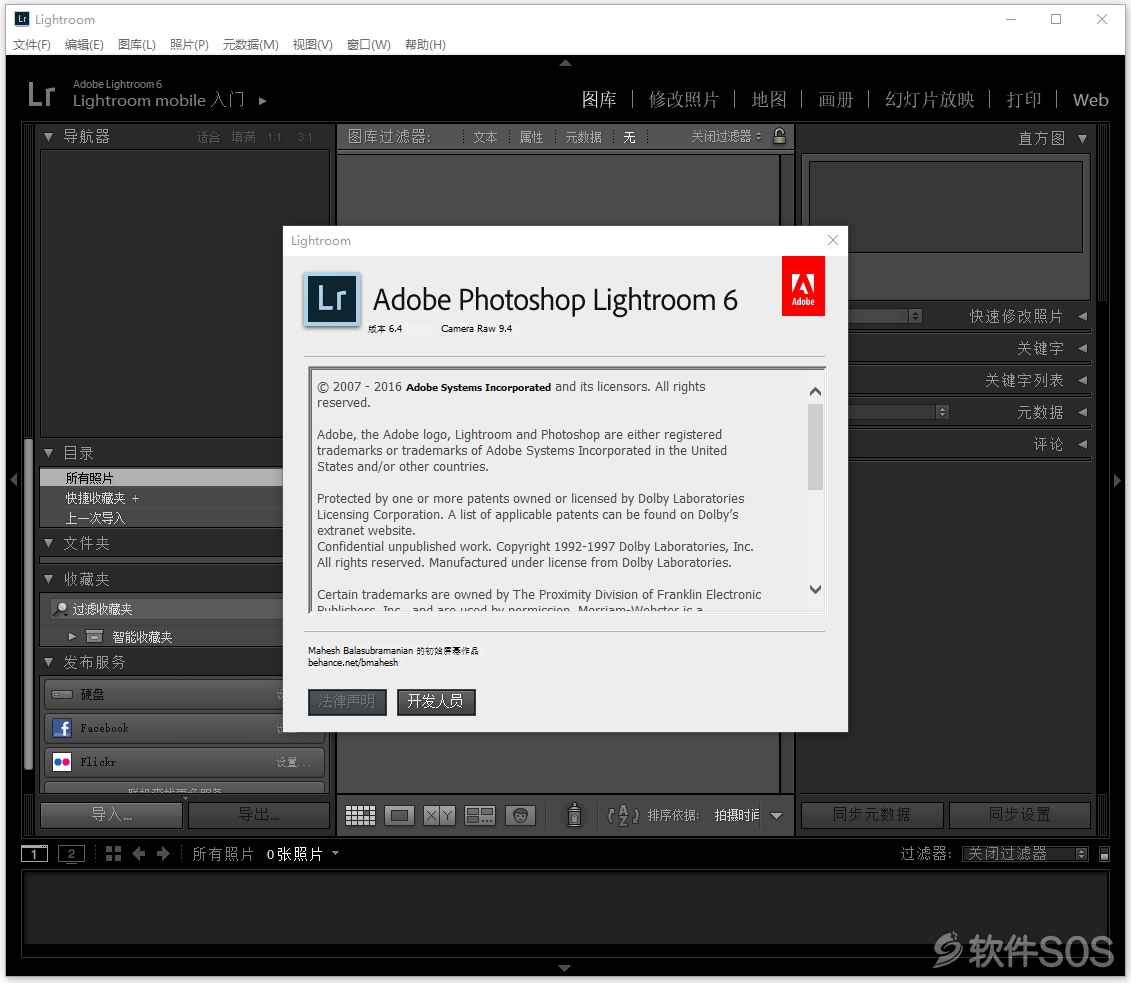Click Sync Metadata button
This screenshot has height=983, width=1131.
[x=872, y=815]
